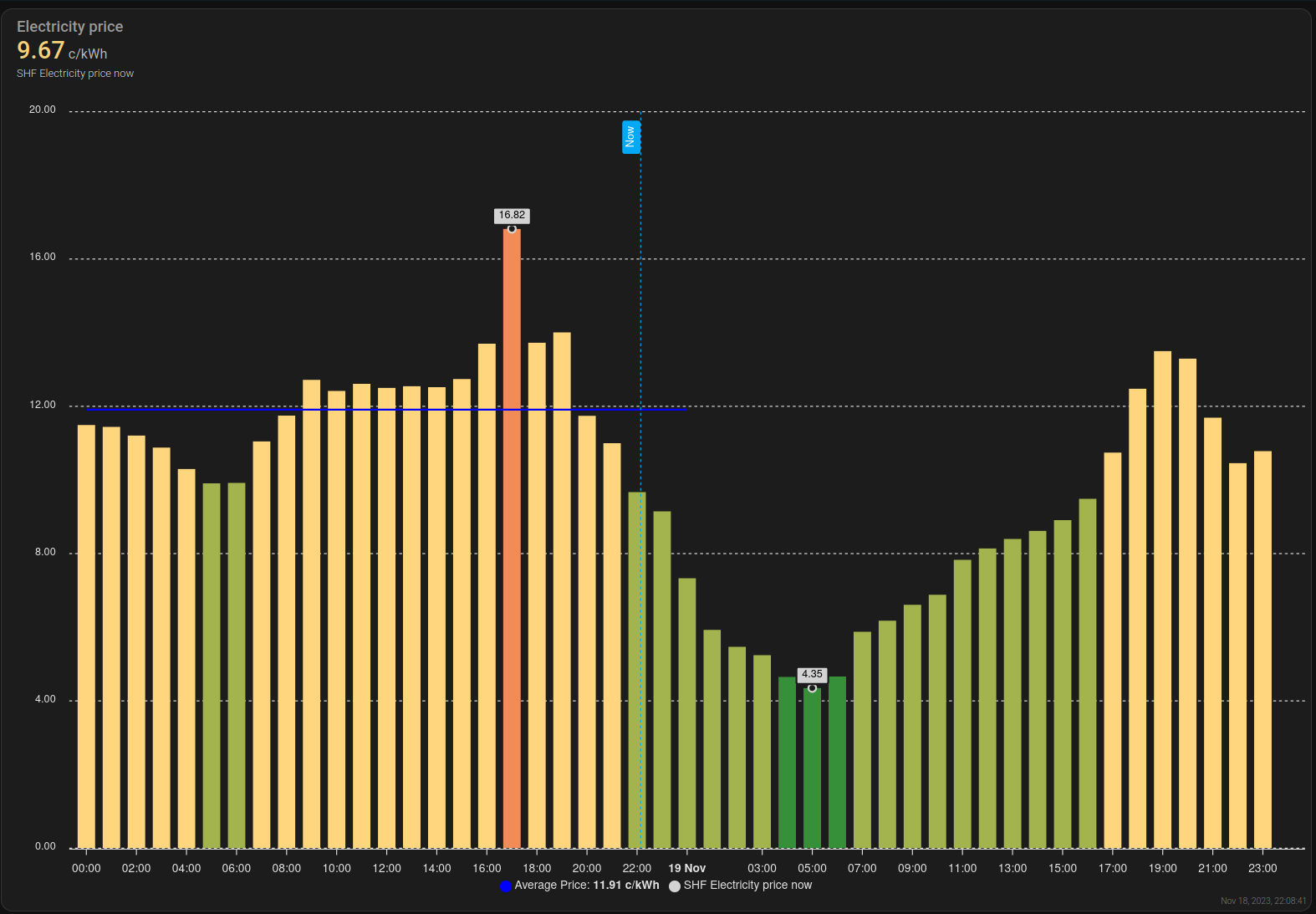
Task: Click the header subtitle 'SHF Electricity price now'
Action: point(75,74)
